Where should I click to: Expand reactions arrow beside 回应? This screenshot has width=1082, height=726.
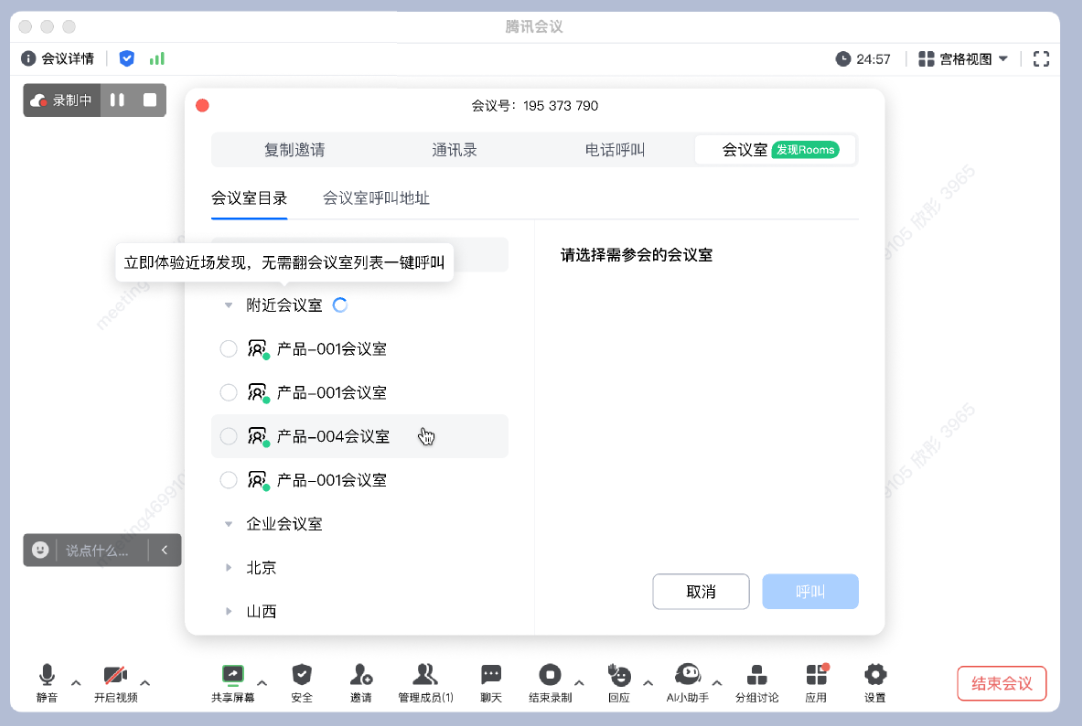coord(648,683)
